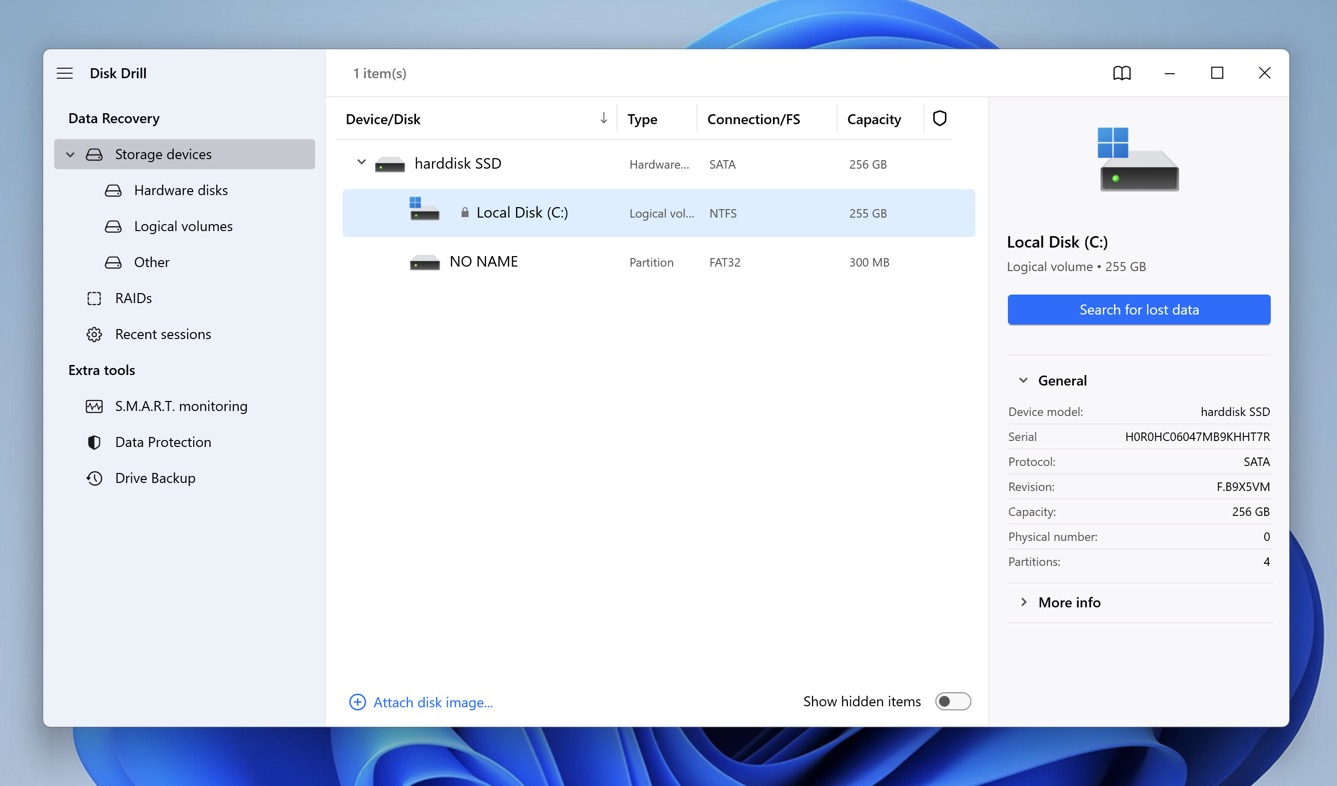Screen dimensions: 1337x786
Task: Select Other in the sidebar
Action: [152, 262]
